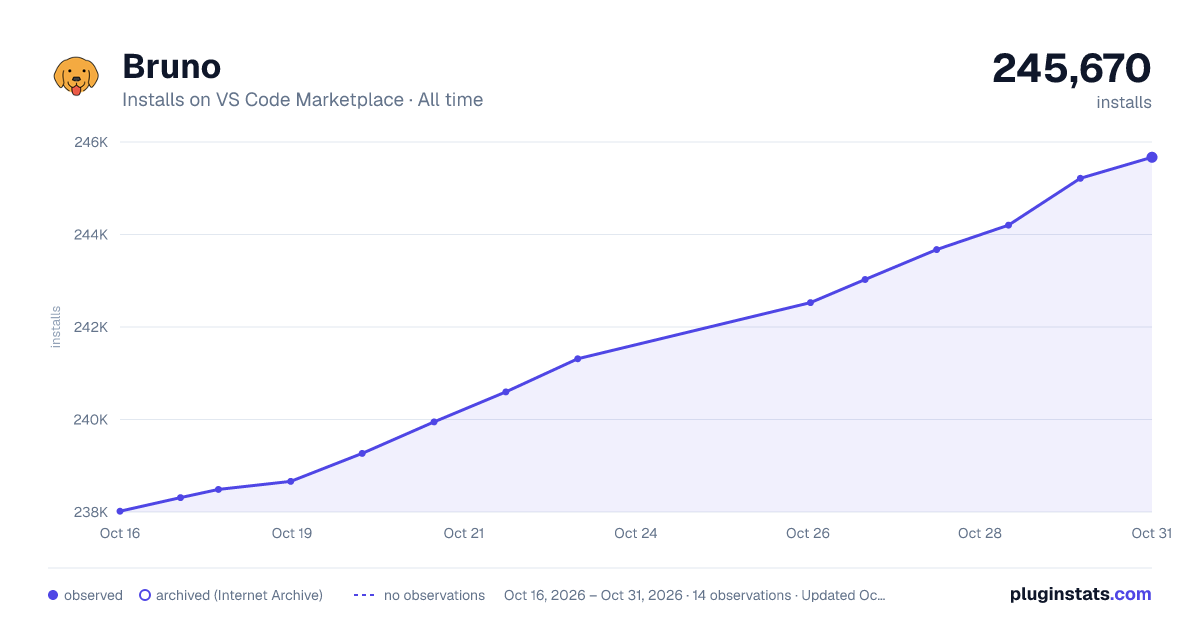This screenshot has width=1200, height=630.
Task: Select the data point just above Oct 19
Action: tap(291, 481)
